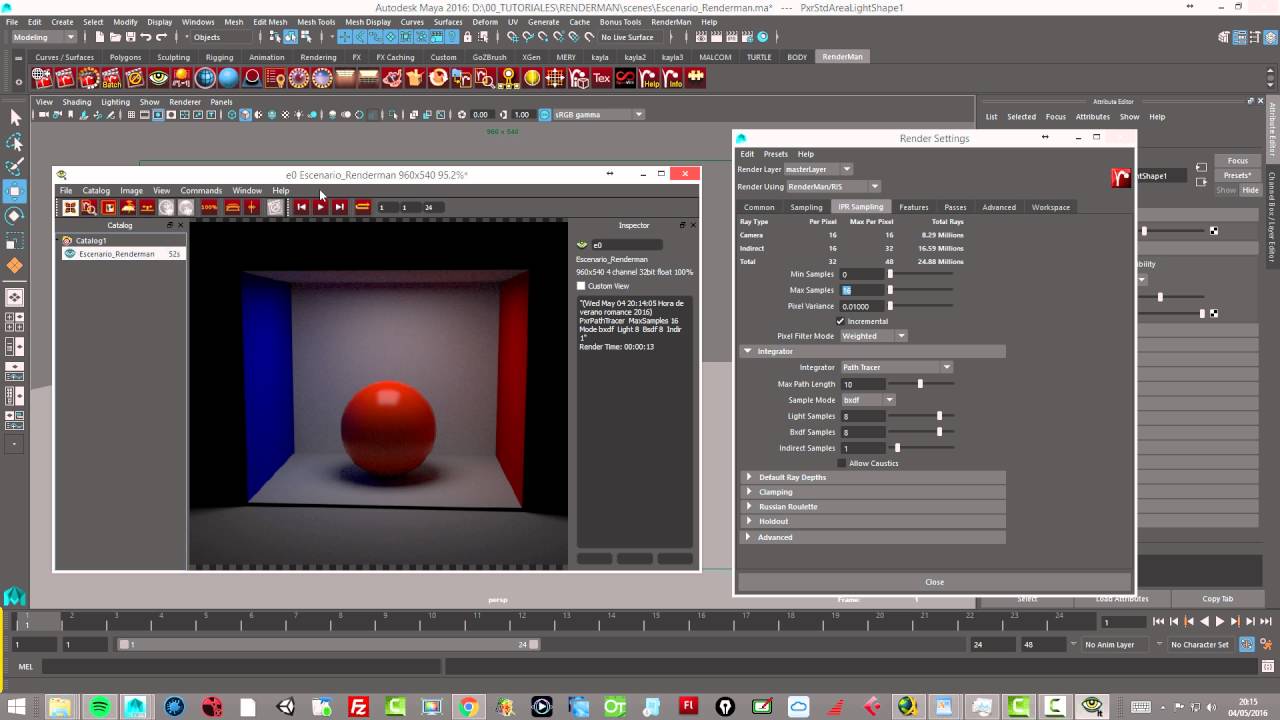Toggle the Incremental checkbox
The image size is (1280, 720).
click(840, 321)
